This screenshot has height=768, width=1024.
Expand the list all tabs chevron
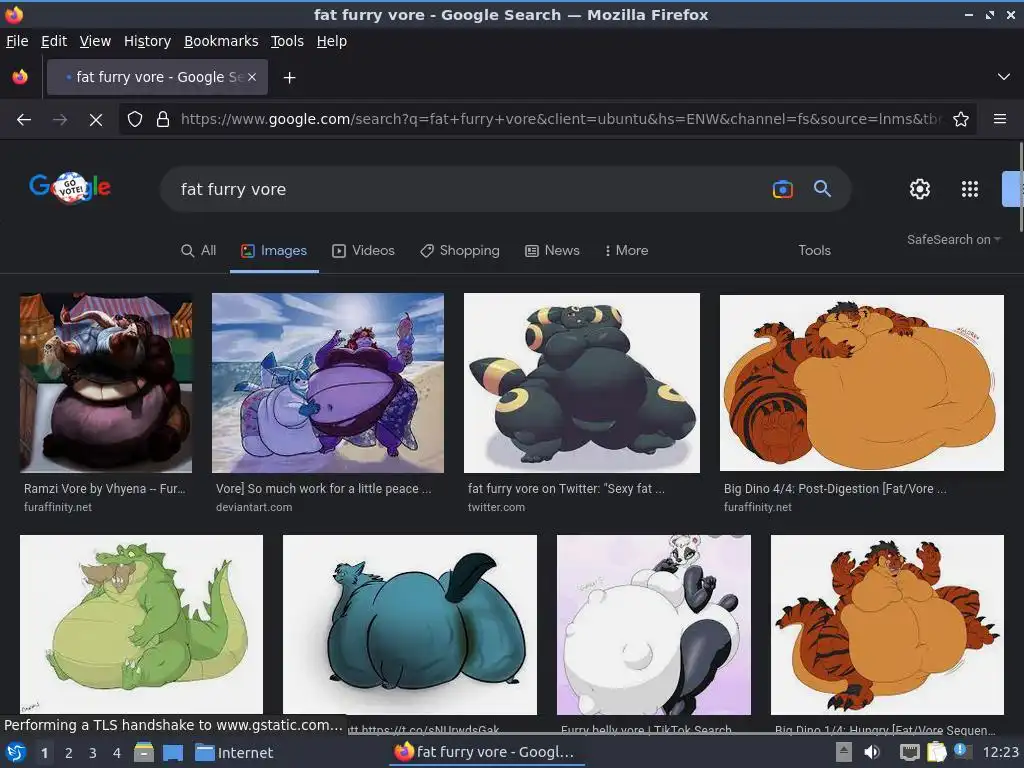[1004, 77]
